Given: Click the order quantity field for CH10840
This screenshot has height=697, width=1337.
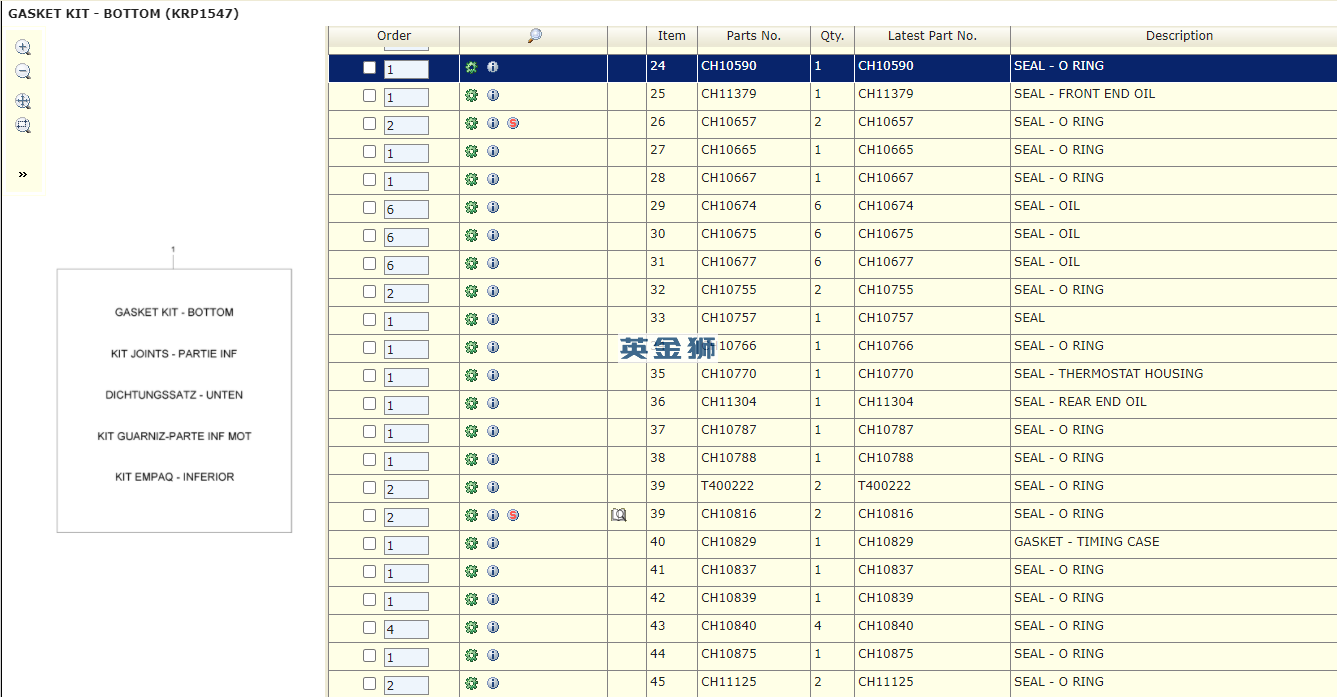Looking at the screenshot, I should coord(406,630).
